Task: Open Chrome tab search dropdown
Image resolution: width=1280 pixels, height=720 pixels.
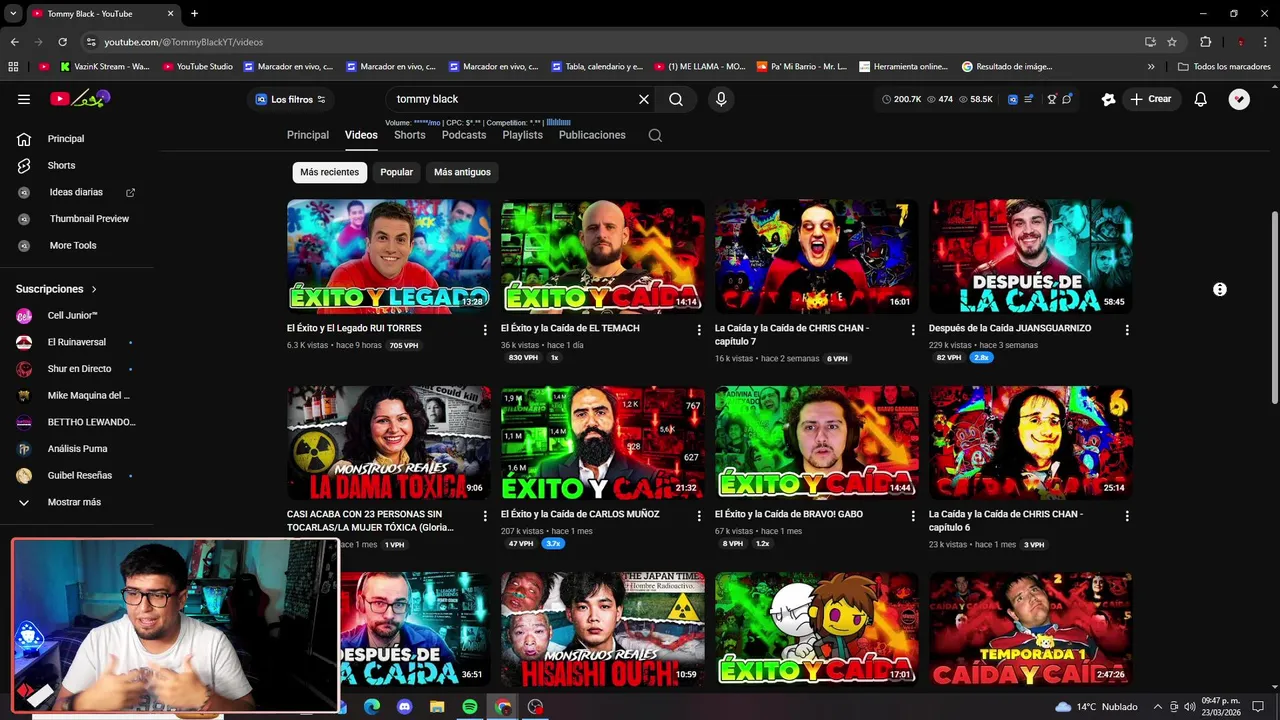Action: point(13,14)
